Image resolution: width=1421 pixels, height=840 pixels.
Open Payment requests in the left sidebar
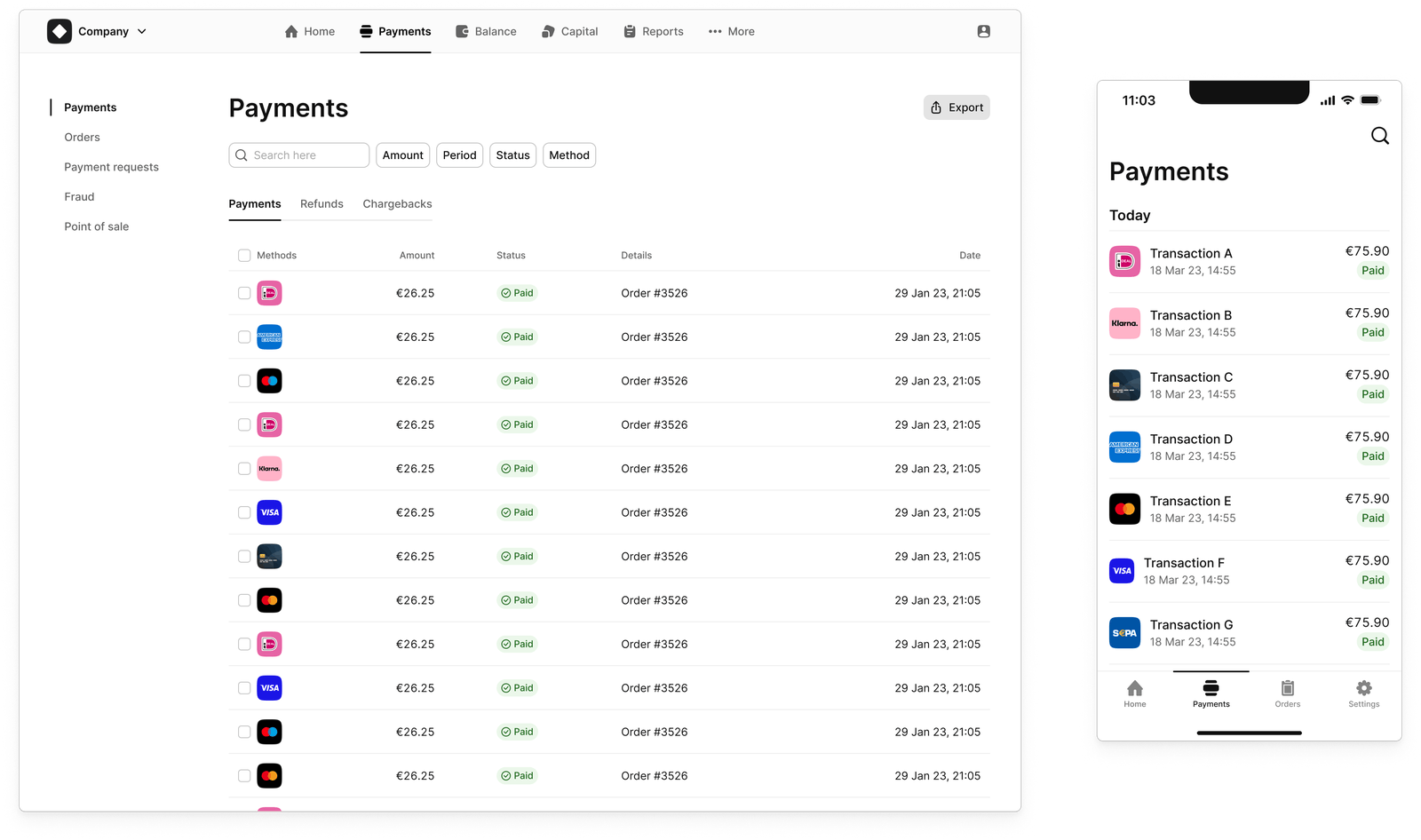coord(111,167)
